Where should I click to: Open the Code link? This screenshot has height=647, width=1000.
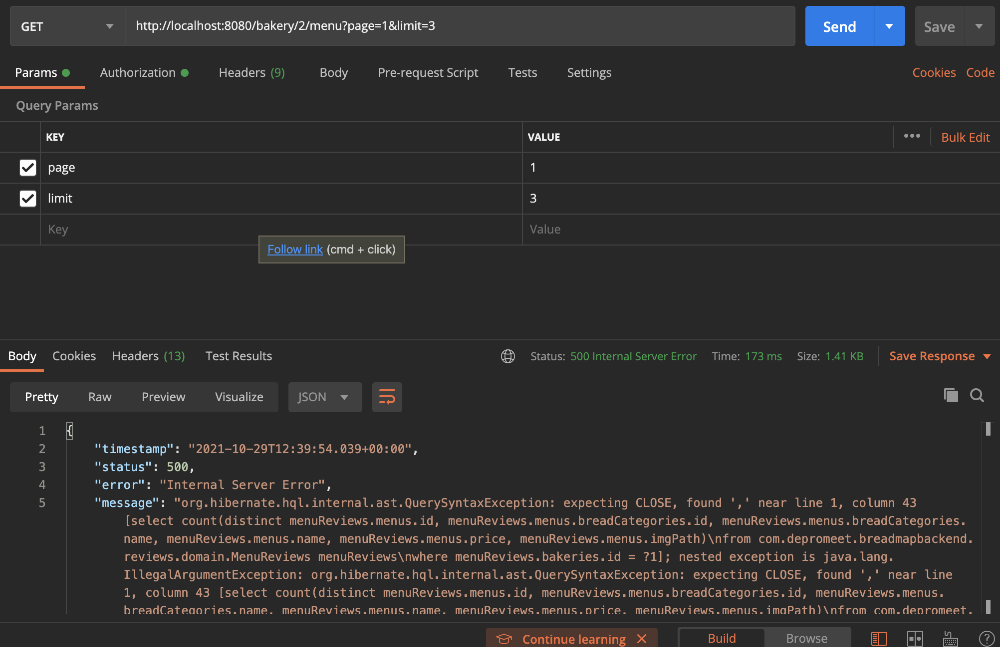point(980,73)
